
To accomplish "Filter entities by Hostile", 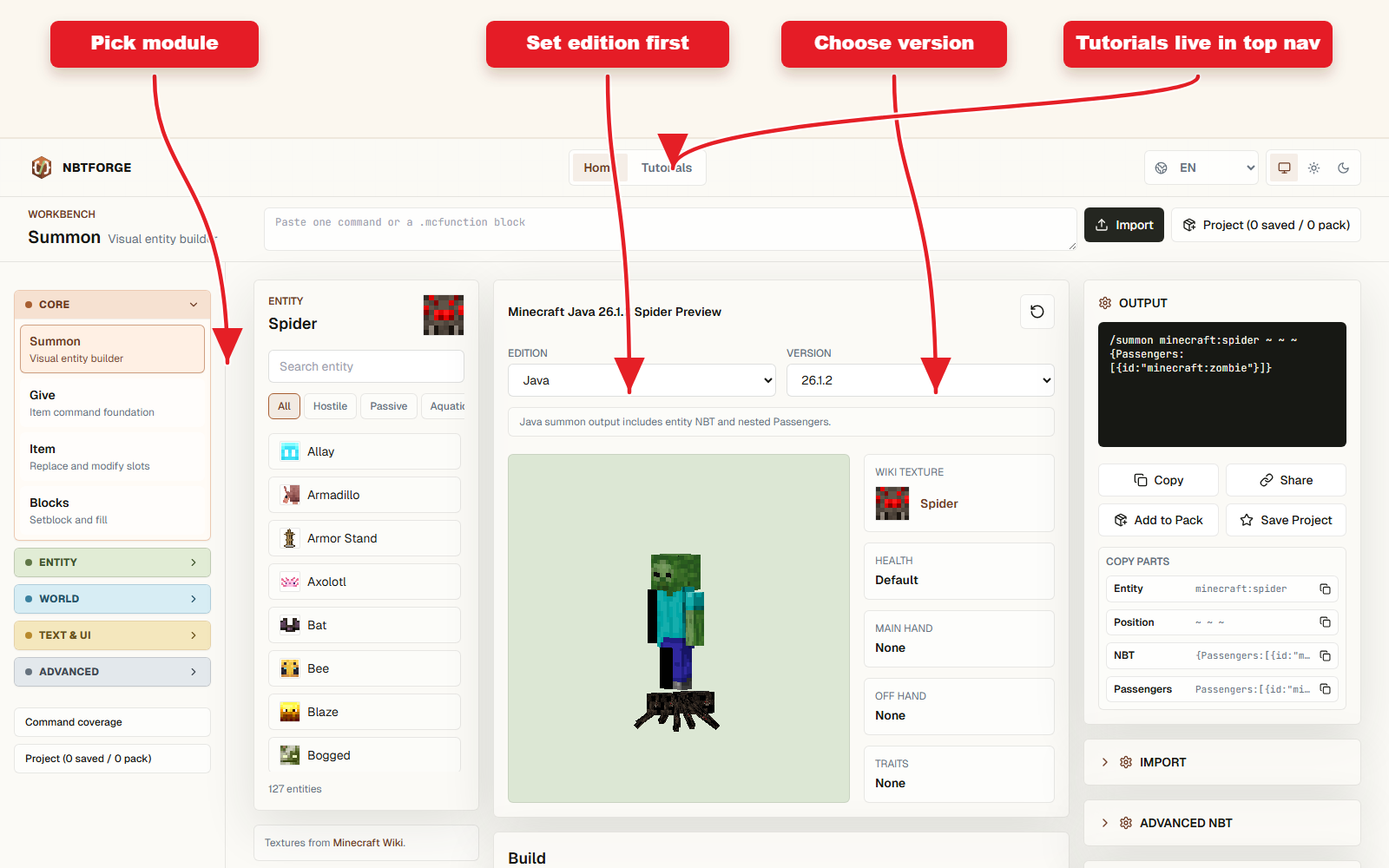I will pyautogui.click(x=330, y=406).
